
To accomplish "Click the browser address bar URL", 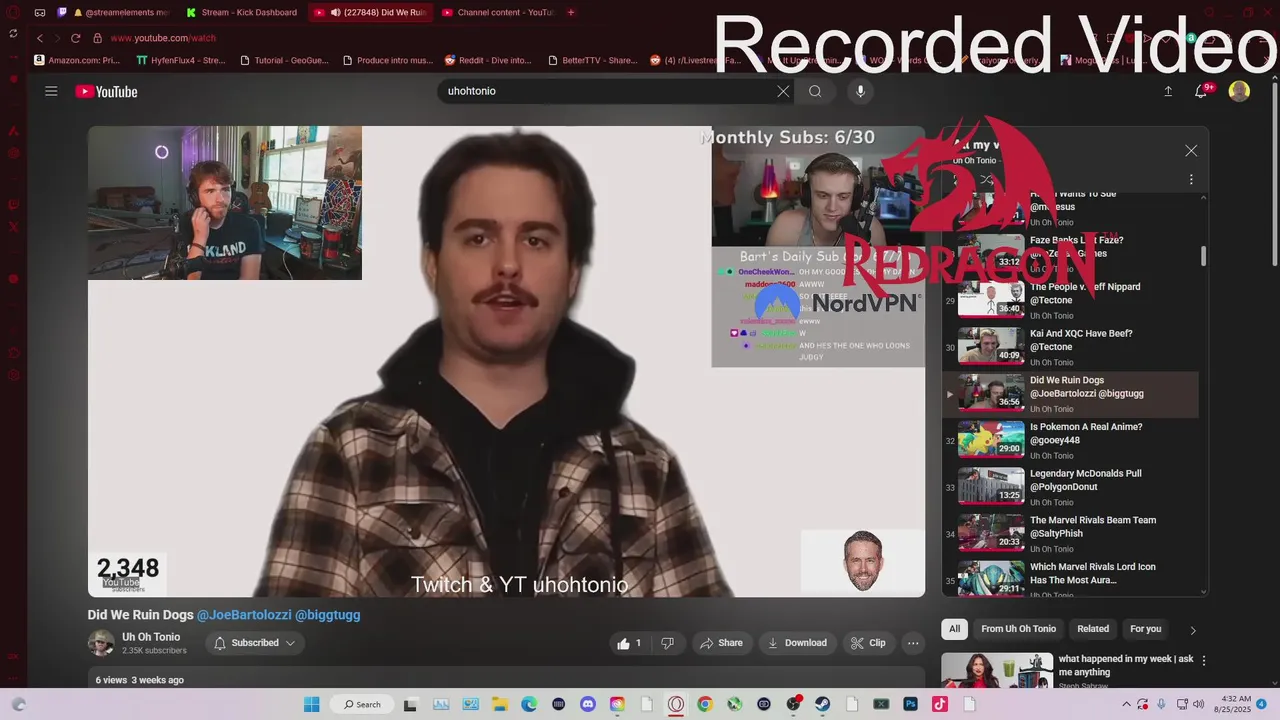I will 162,38.
